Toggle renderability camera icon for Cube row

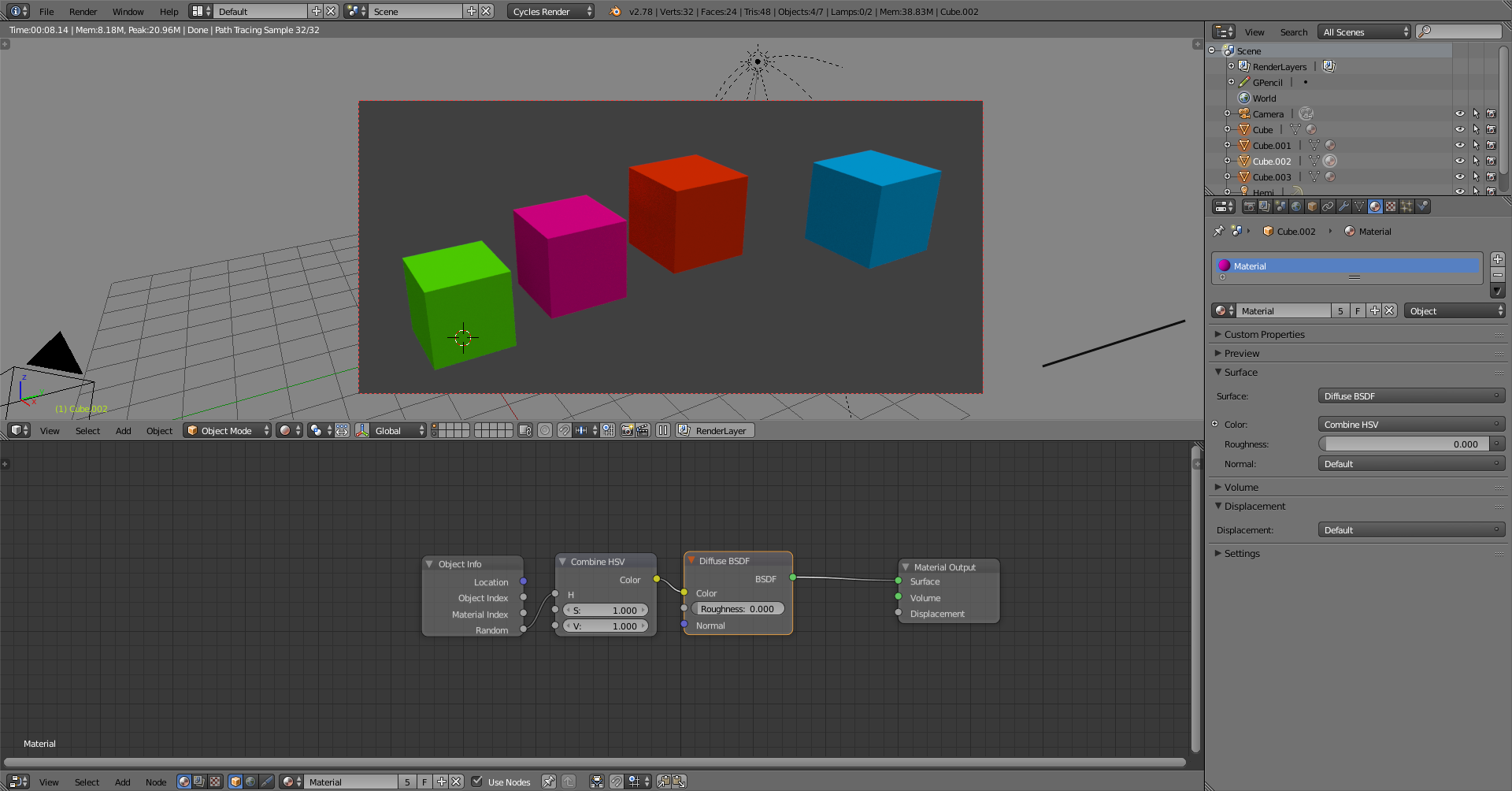pyautogui.click(x=1491, y=129)
